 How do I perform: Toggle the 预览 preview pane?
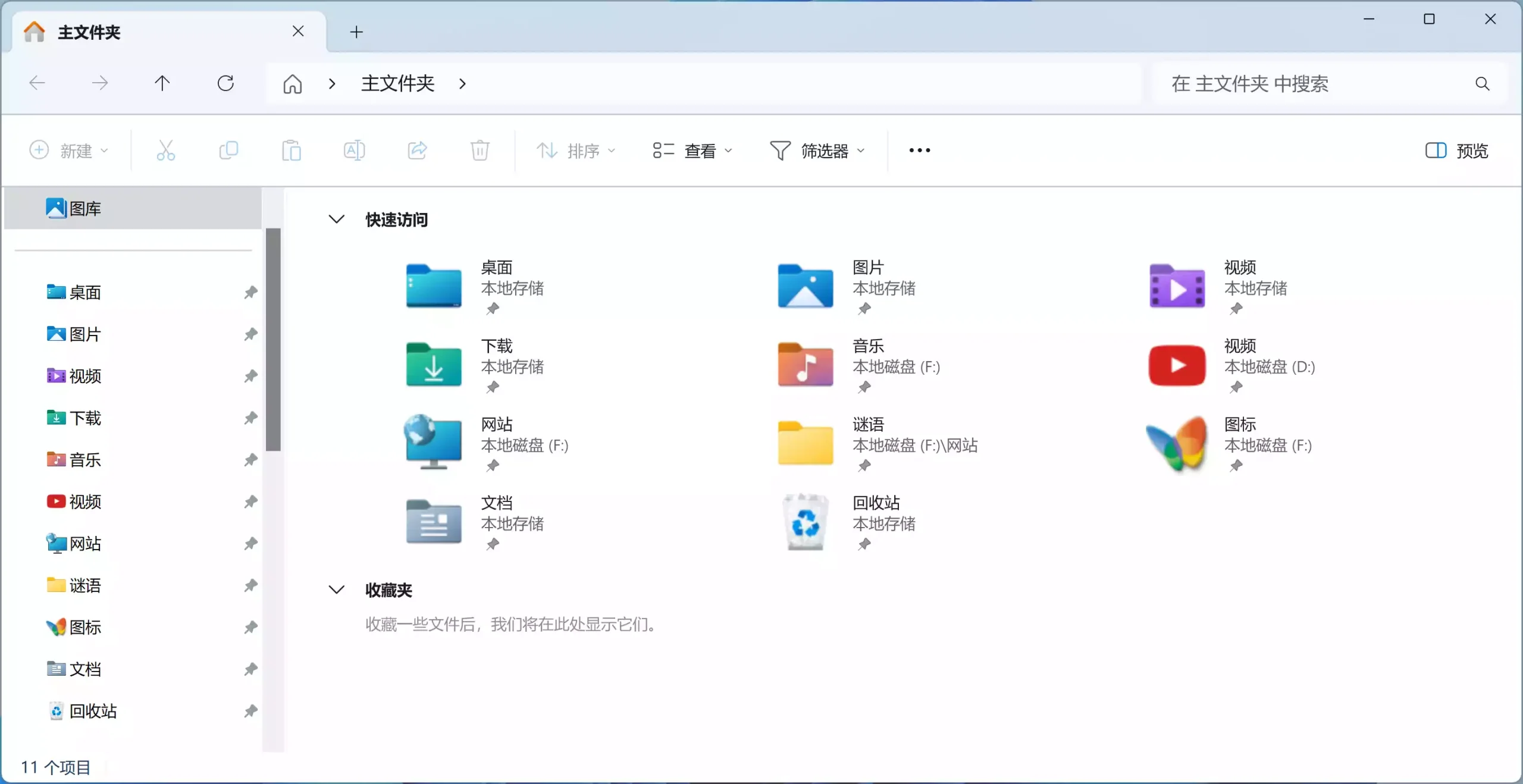pyautogui.click(x=1456, y=150)
